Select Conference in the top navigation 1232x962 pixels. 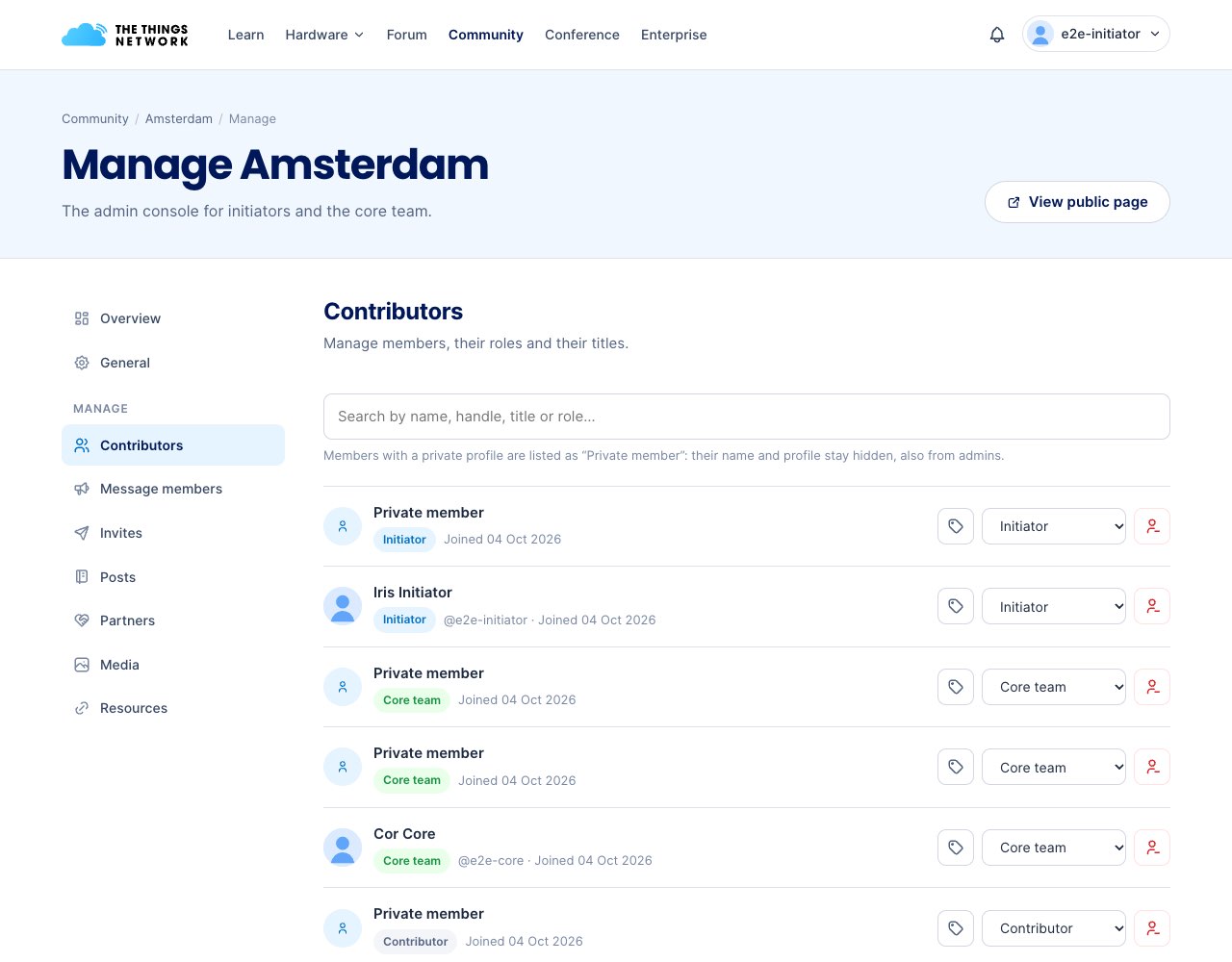coord(582,35)
